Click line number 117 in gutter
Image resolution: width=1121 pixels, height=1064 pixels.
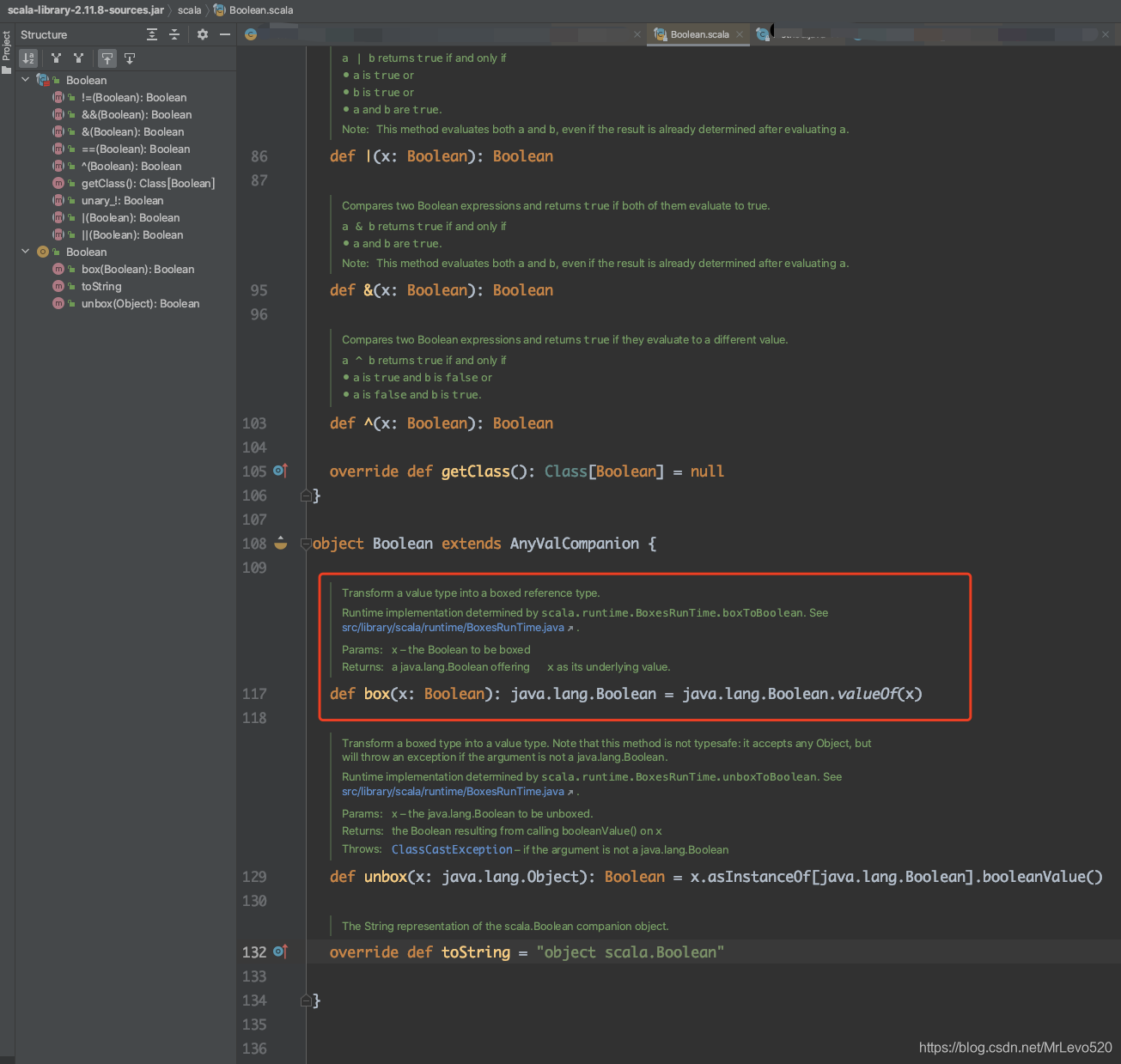(254, 694)
